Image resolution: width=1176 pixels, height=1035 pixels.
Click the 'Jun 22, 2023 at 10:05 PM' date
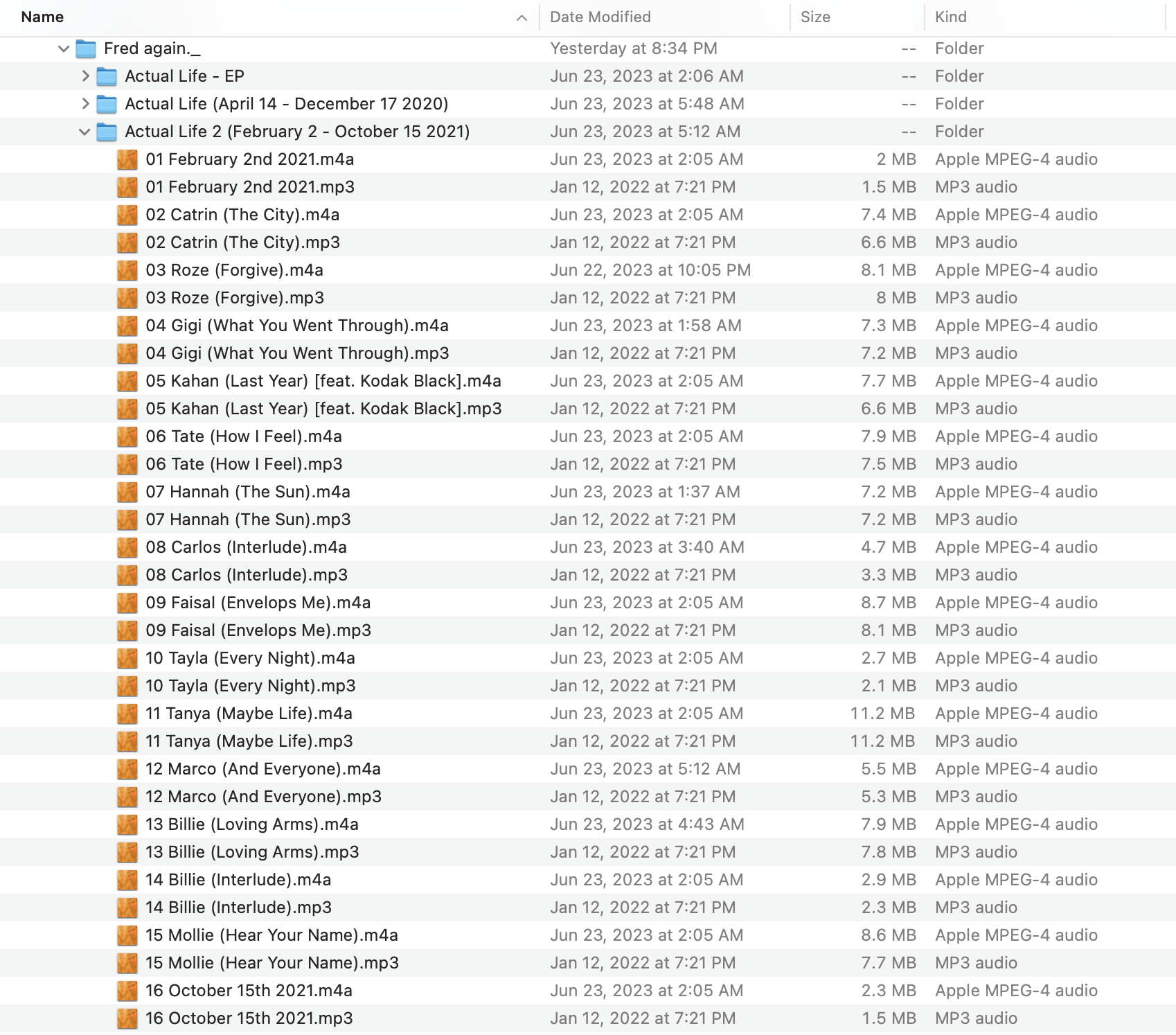[x=650, y=270]
